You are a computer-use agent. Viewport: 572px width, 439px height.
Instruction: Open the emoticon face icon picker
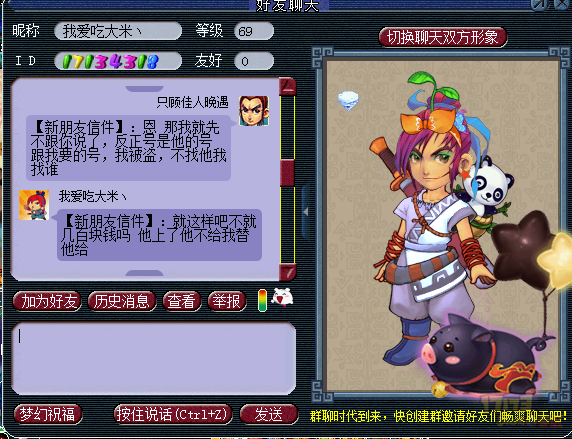(x=282, y=298)
